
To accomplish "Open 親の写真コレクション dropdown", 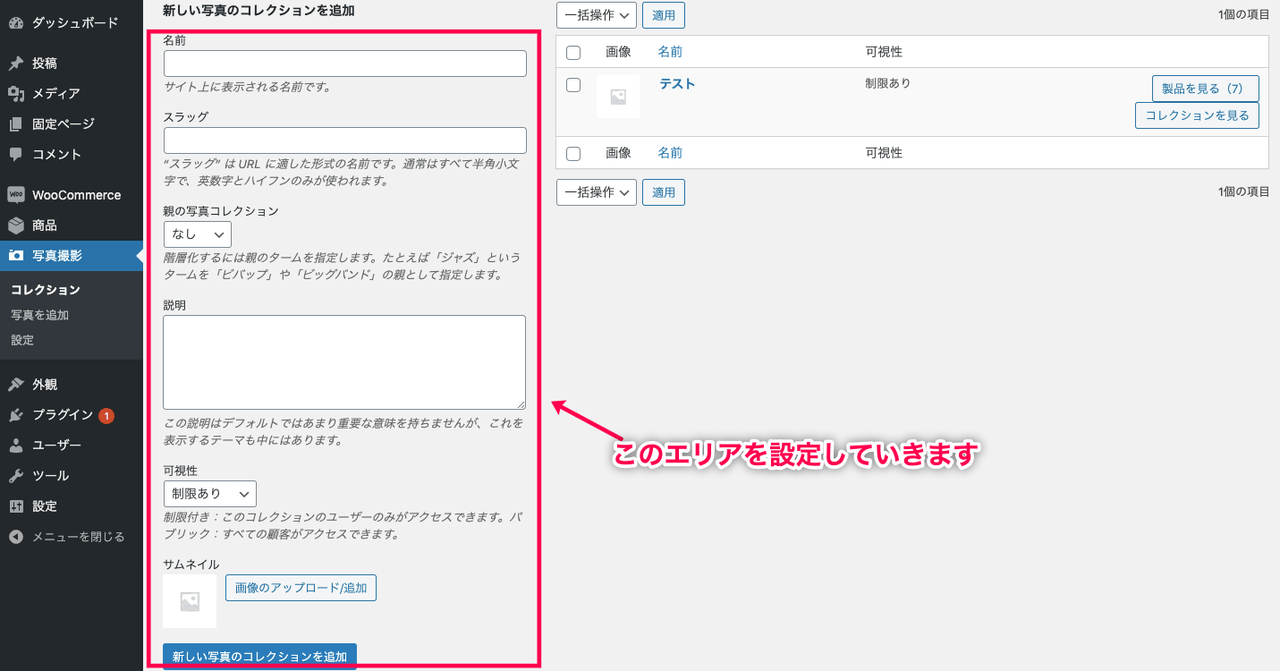I will pos(198,234).
